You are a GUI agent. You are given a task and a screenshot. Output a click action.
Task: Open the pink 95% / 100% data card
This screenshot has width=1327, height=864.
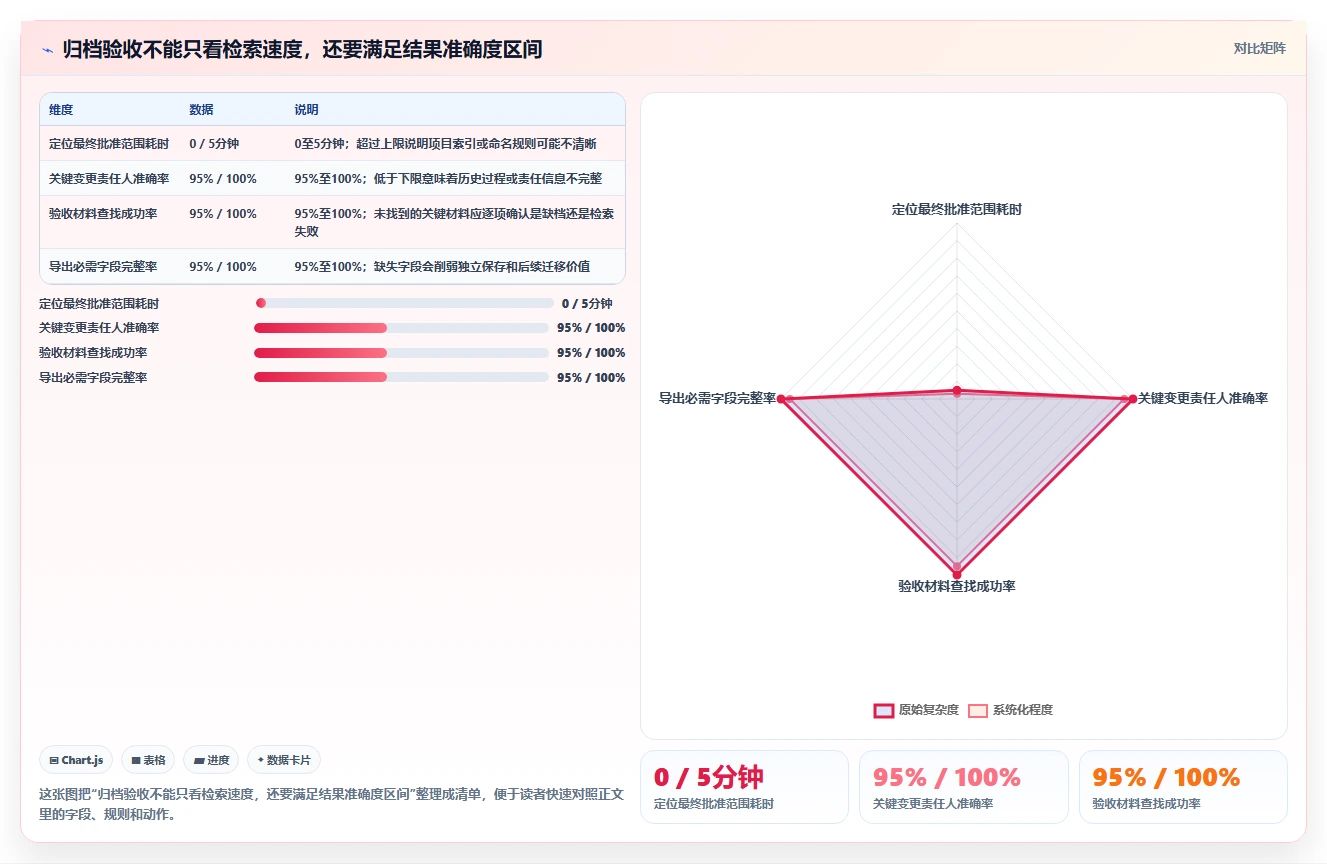click(x=963, y=787)
